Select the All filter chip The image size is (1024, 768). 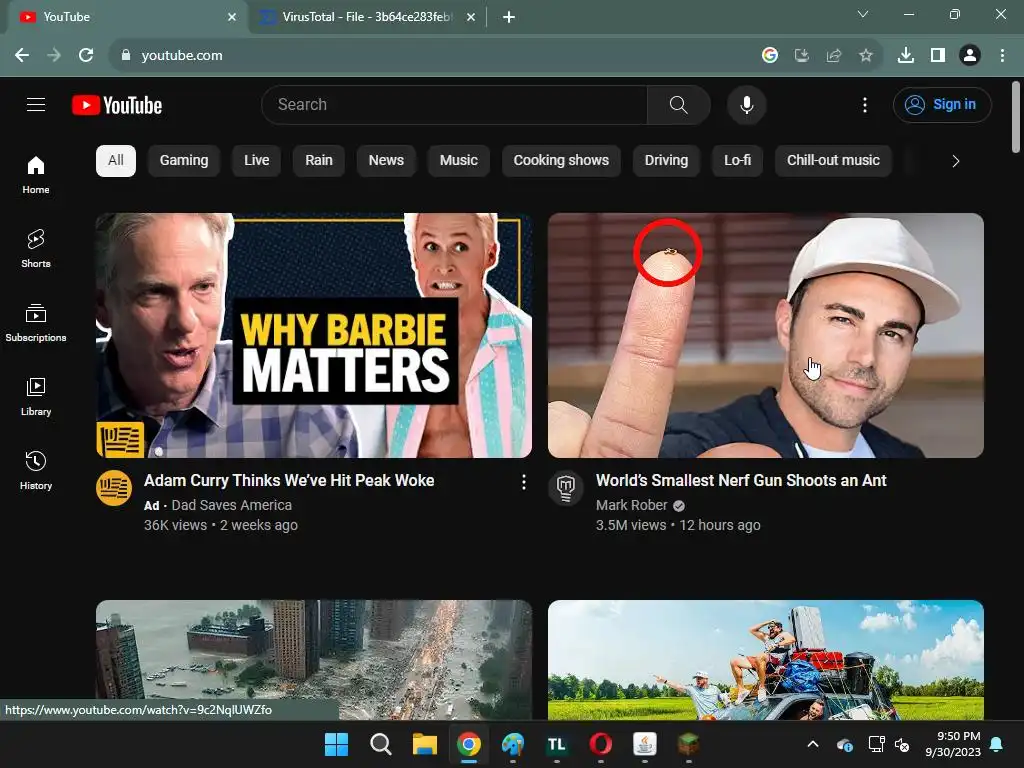tap(116, 161)
